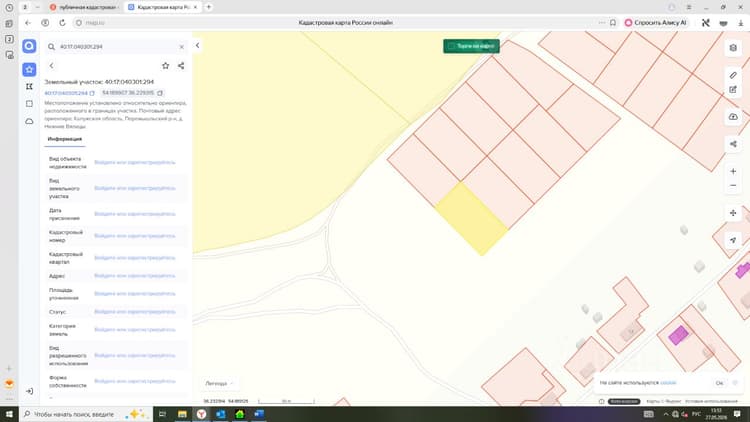Go back with the panel arrow
This screenshot has width=750, height=422.
(52, 66)
